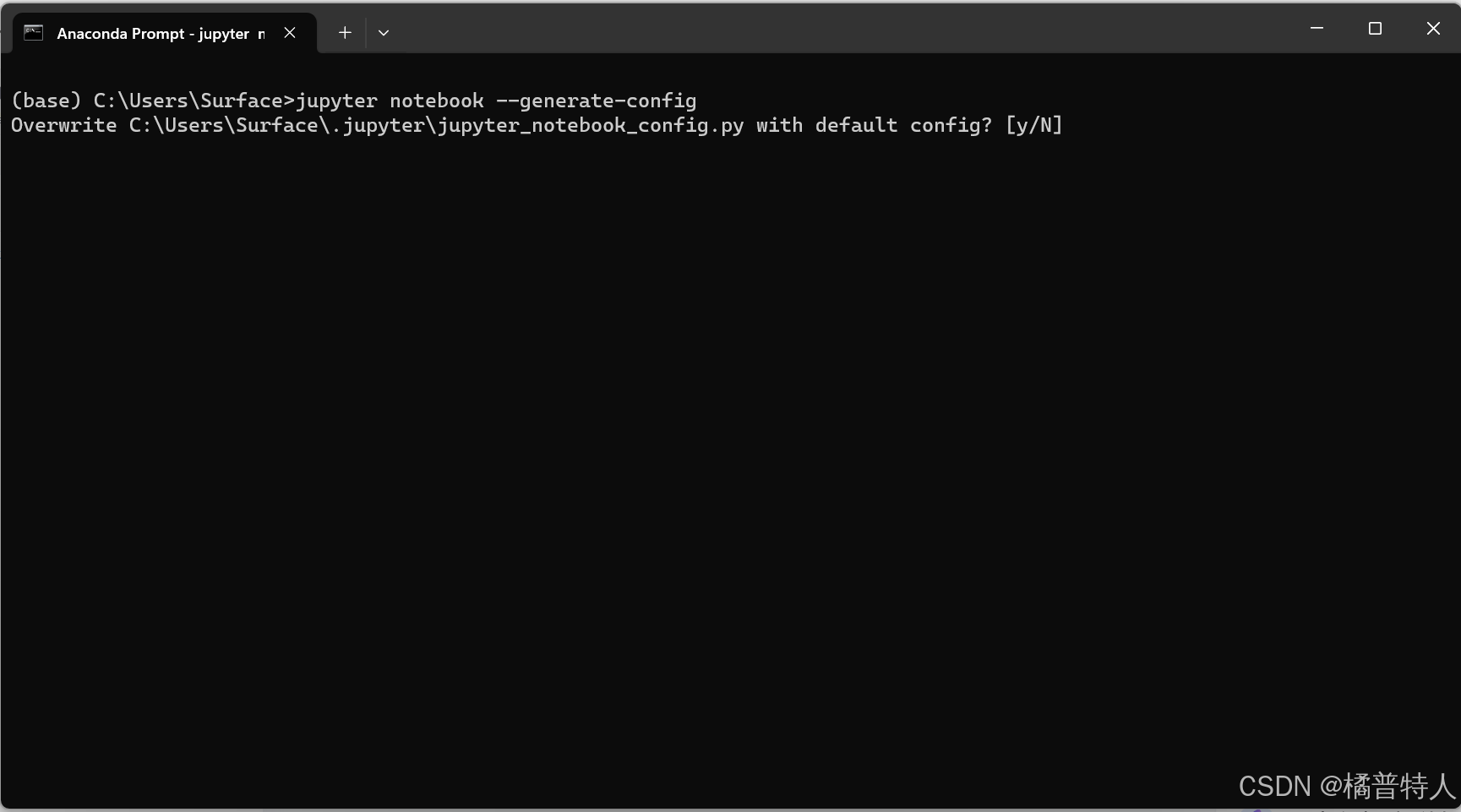Click the word notebook in the command
This screenshot has width=1461, height=812.
pos(437,101)
